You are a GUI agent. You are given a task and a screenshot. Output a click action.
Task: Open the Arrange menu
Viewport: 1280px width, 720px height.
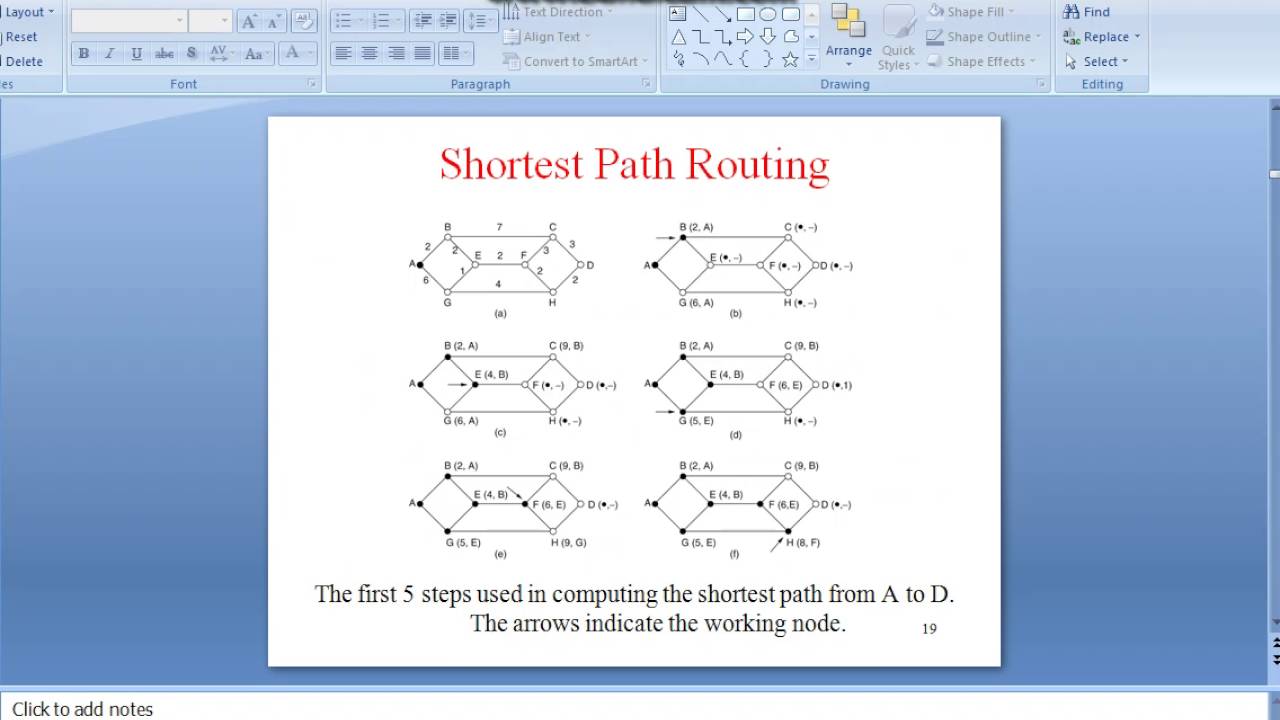point(849,35)
